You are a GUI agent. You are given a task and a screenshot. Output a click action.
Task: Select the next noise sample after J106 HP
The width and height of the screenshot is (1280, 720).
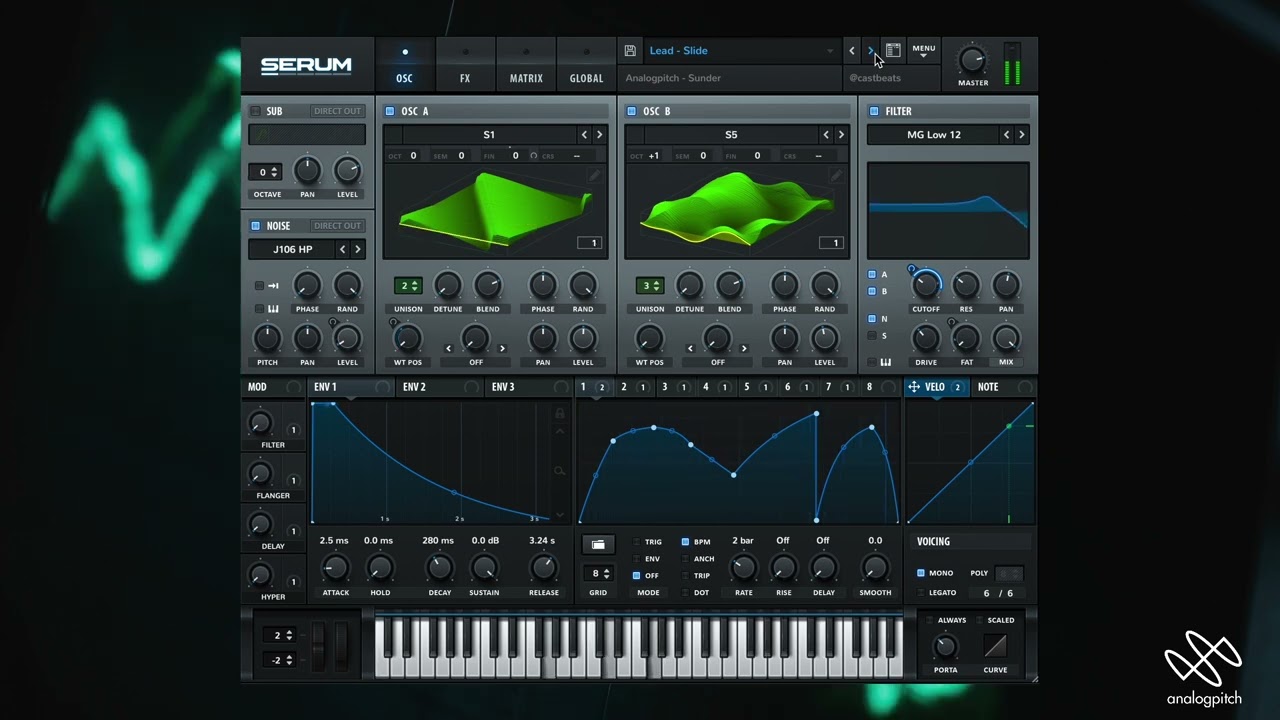click(357, 249)
